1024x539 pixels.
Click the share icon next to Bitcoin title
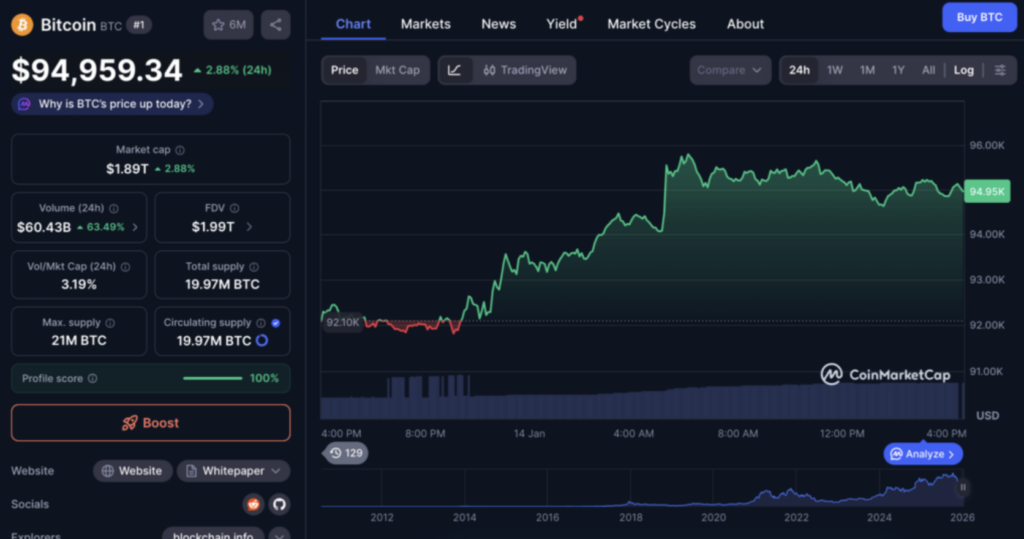tap(275, 25)
